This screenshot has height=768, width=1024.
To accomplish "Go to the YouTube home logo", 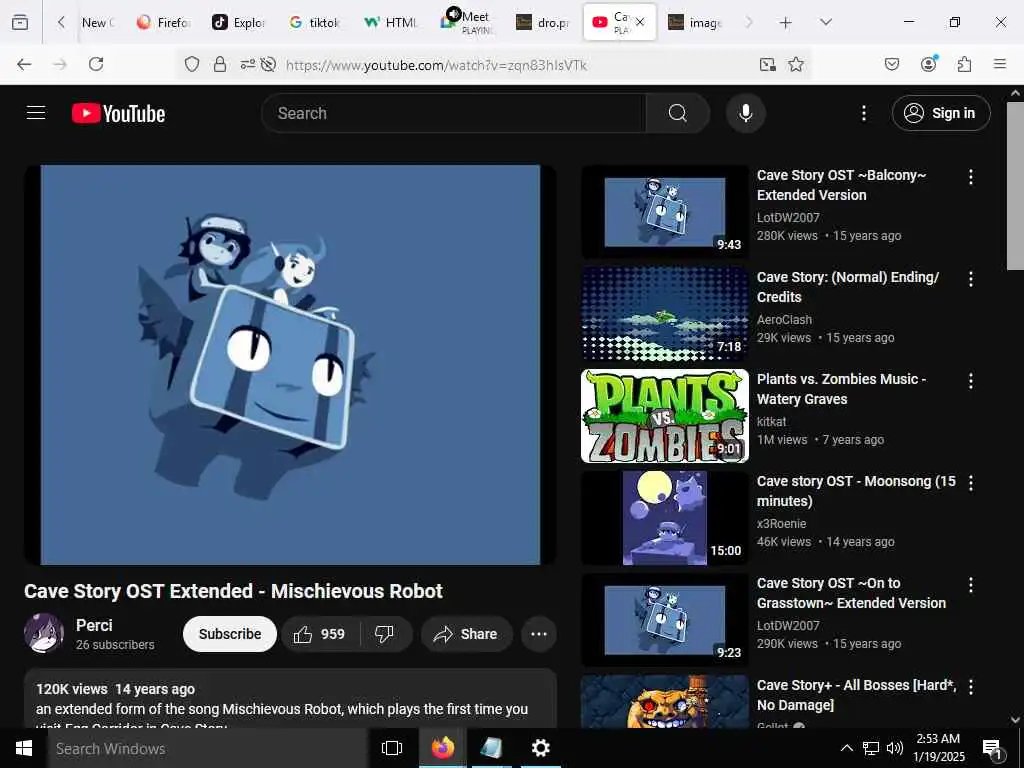I will click(x=118, y=114).
